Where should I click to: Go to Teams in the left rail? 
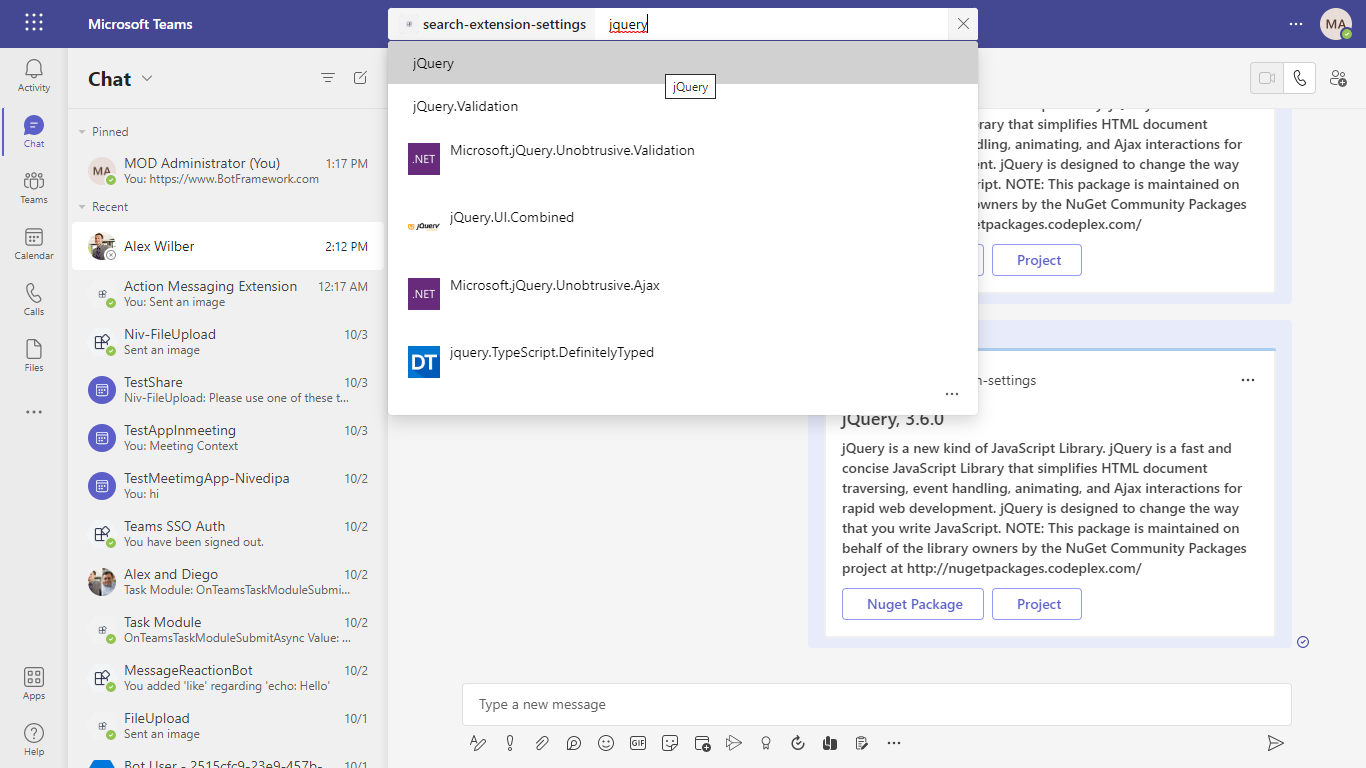34,187
